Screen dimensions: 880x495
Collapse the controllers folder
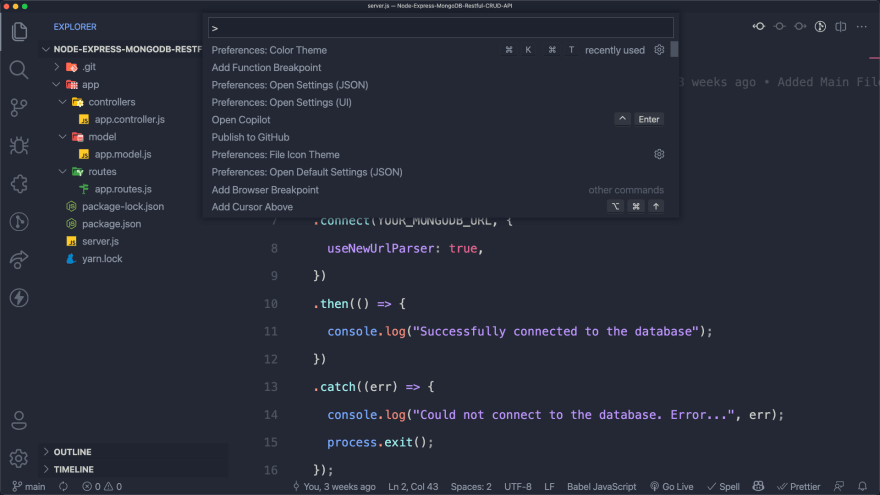point(111,102)
